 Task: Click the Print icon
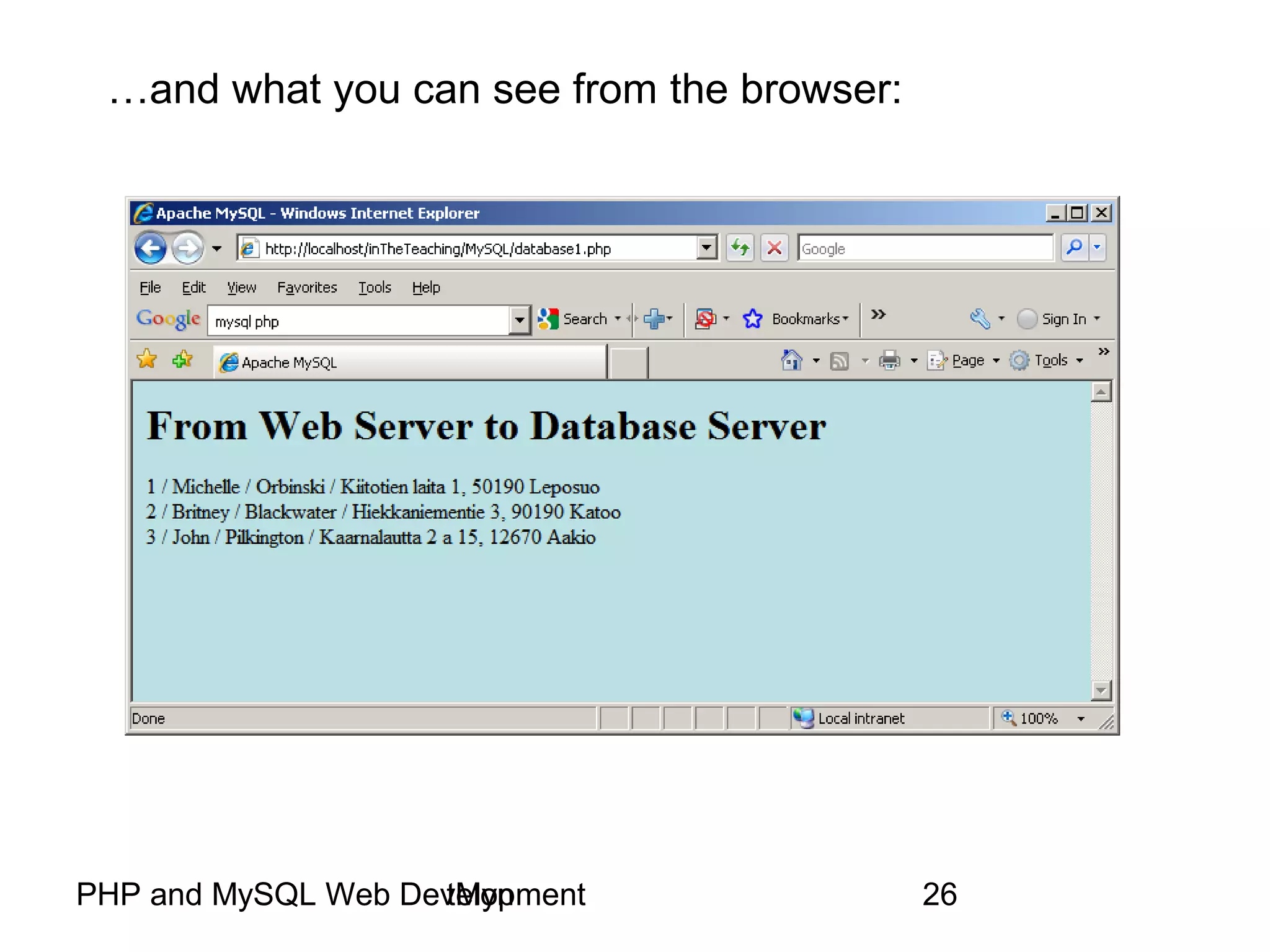tap(889, 360)
